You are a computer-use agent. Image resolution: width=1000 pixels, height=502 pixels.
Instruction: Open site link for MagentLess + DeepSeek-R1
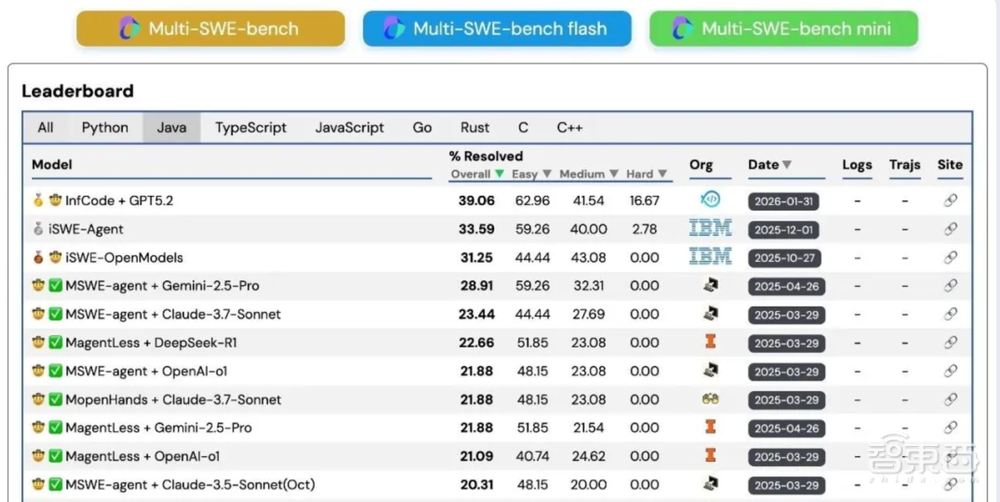(x=950, y=343)
